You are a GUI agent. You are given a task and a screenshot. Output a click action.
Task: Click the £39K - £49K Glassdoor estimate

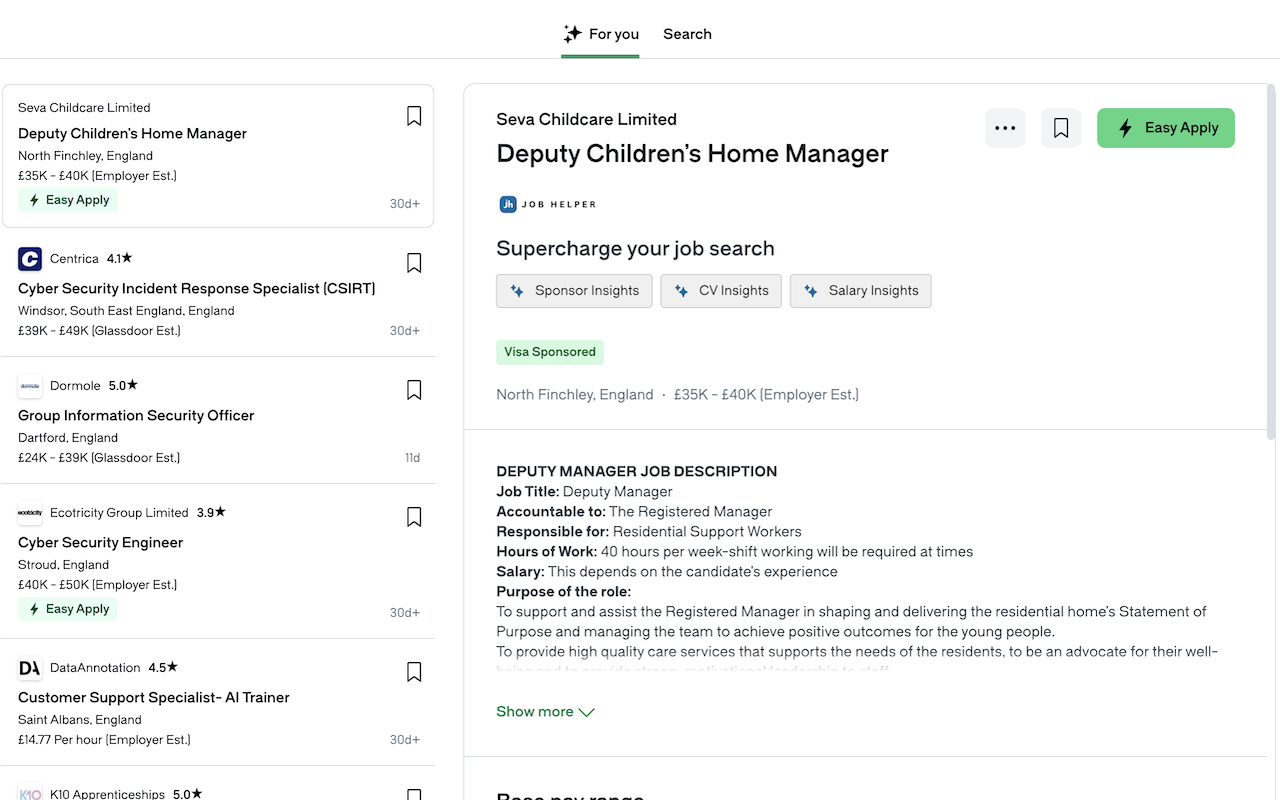[99, 331]
